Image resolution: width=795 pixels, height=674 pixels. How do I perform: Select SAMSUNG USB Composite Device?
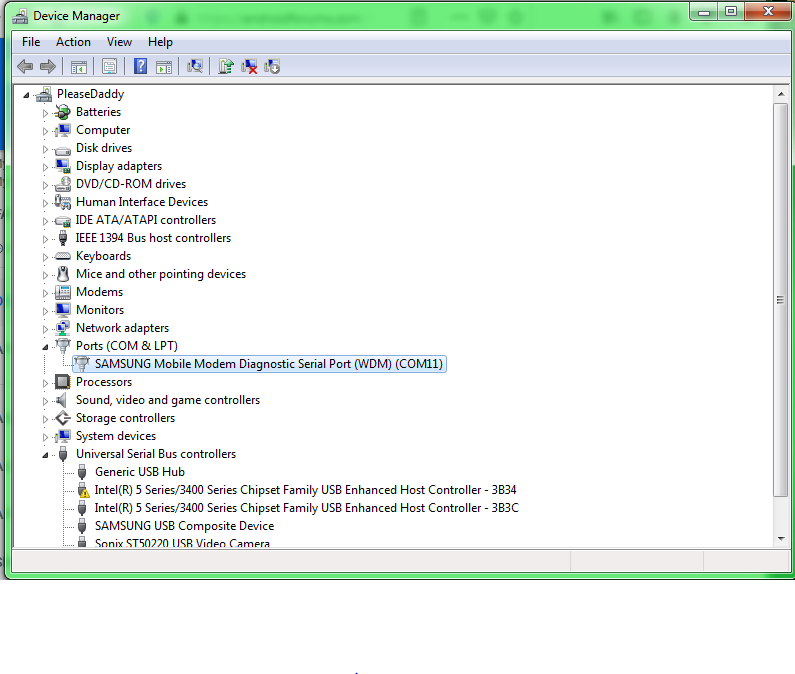click(185, 526)
